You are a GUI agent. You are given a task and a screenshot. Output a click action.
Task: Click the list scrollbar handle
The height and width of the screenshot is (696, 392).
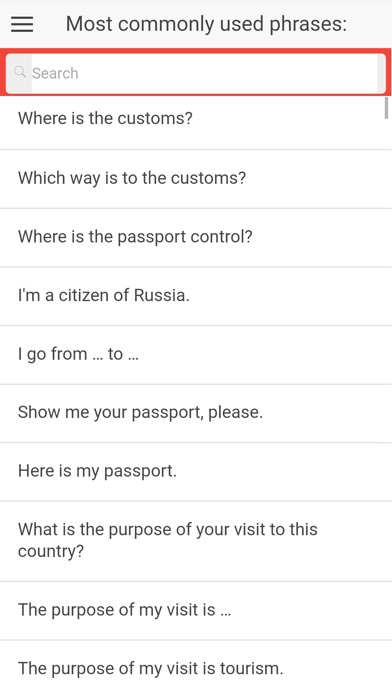[x=386, y=108]
